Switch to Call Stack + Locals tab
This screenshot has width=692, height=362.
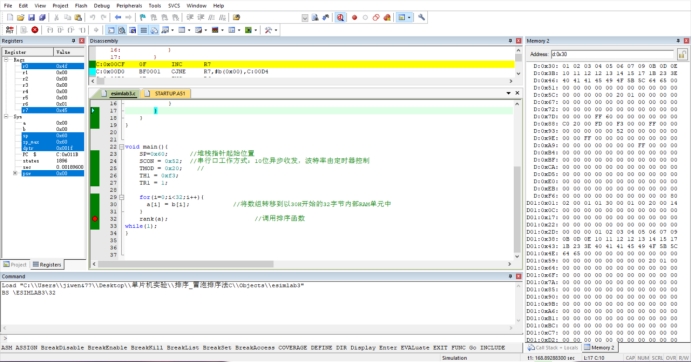(x=553, y=347)
